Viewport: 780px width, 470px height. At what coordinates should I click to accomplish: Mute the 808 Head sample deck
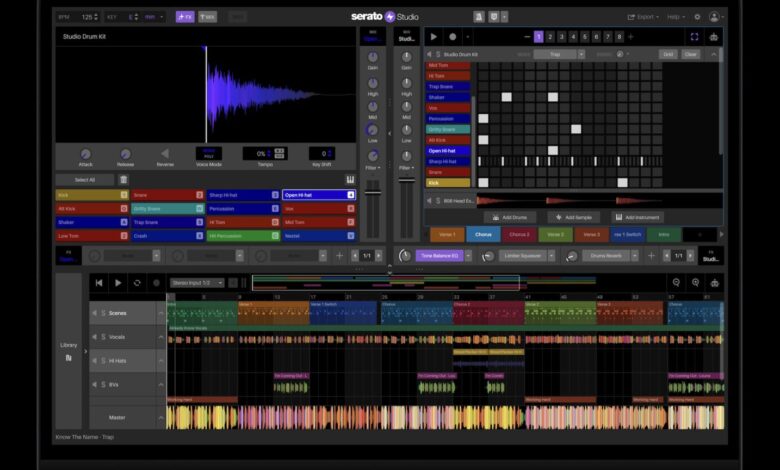click(429, 201)
